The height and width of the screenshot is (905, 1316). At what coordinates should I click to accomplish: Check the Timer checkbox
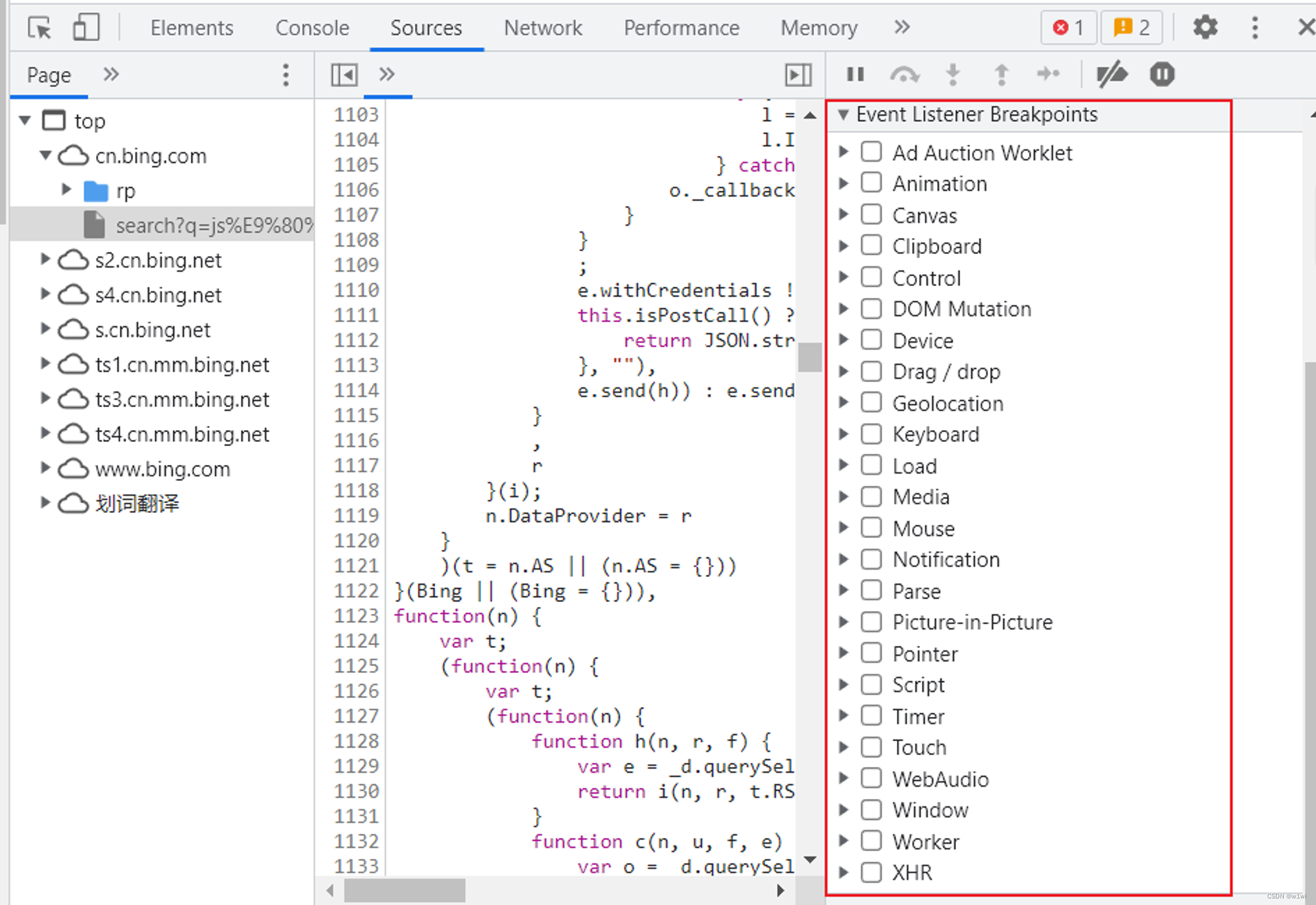point(871,716)
